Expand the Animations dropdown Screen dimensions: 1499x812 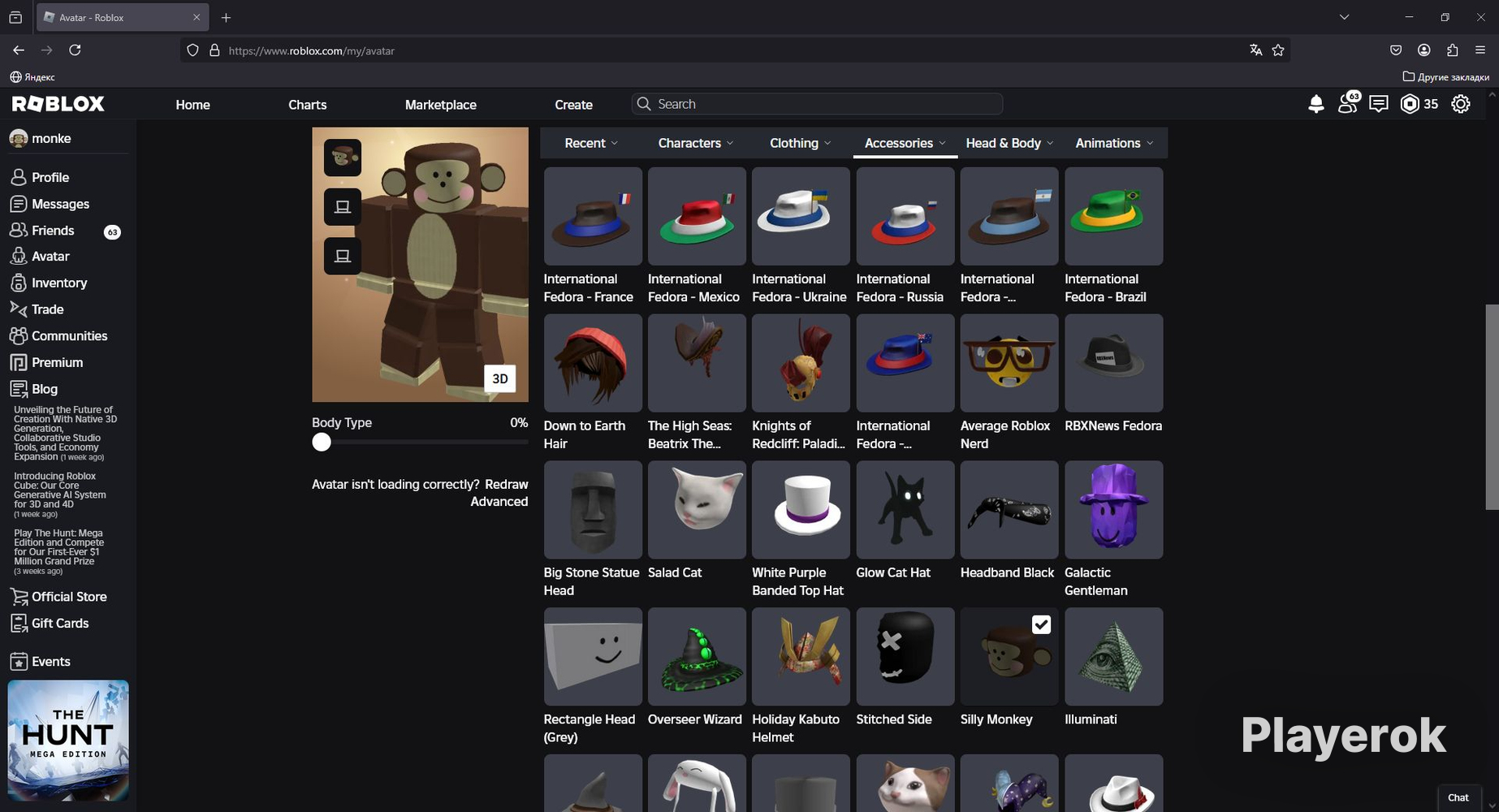(1114, 143)
